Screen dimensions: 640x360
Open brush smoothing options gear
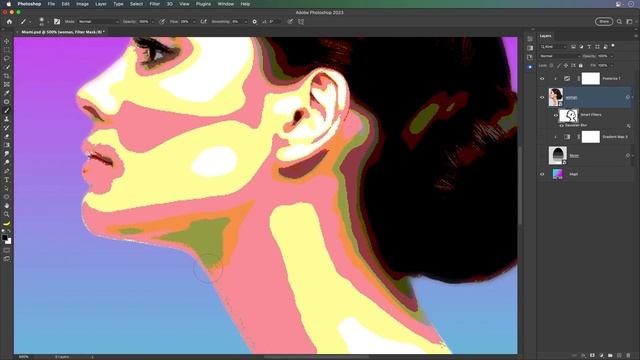point(255,22)
